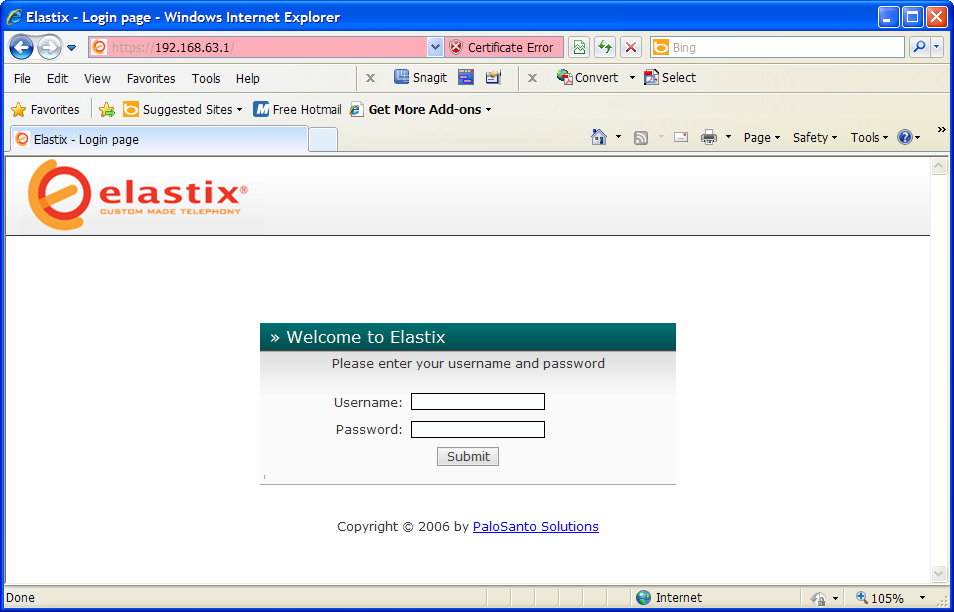
Task: Click Convert to PDF button
Action: pyautogui.click(x=588, y=77)
